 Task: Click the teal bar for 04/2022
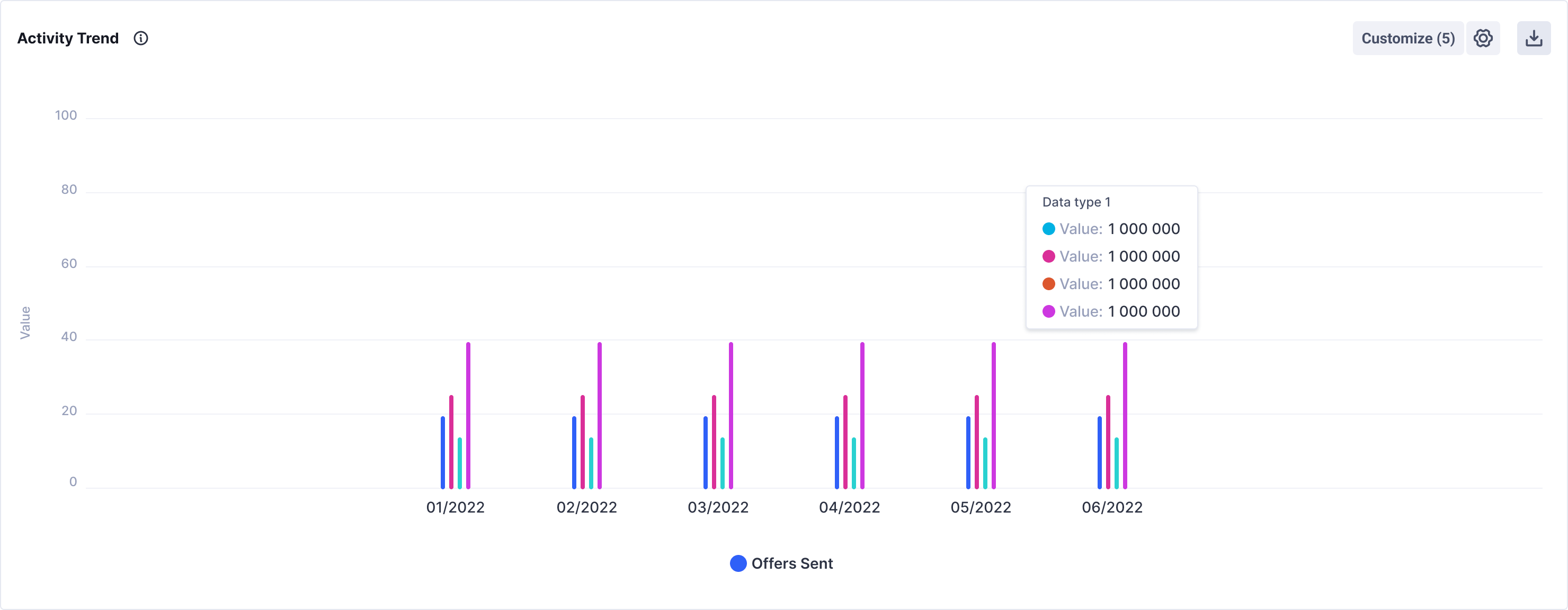(x=854, y=463)
